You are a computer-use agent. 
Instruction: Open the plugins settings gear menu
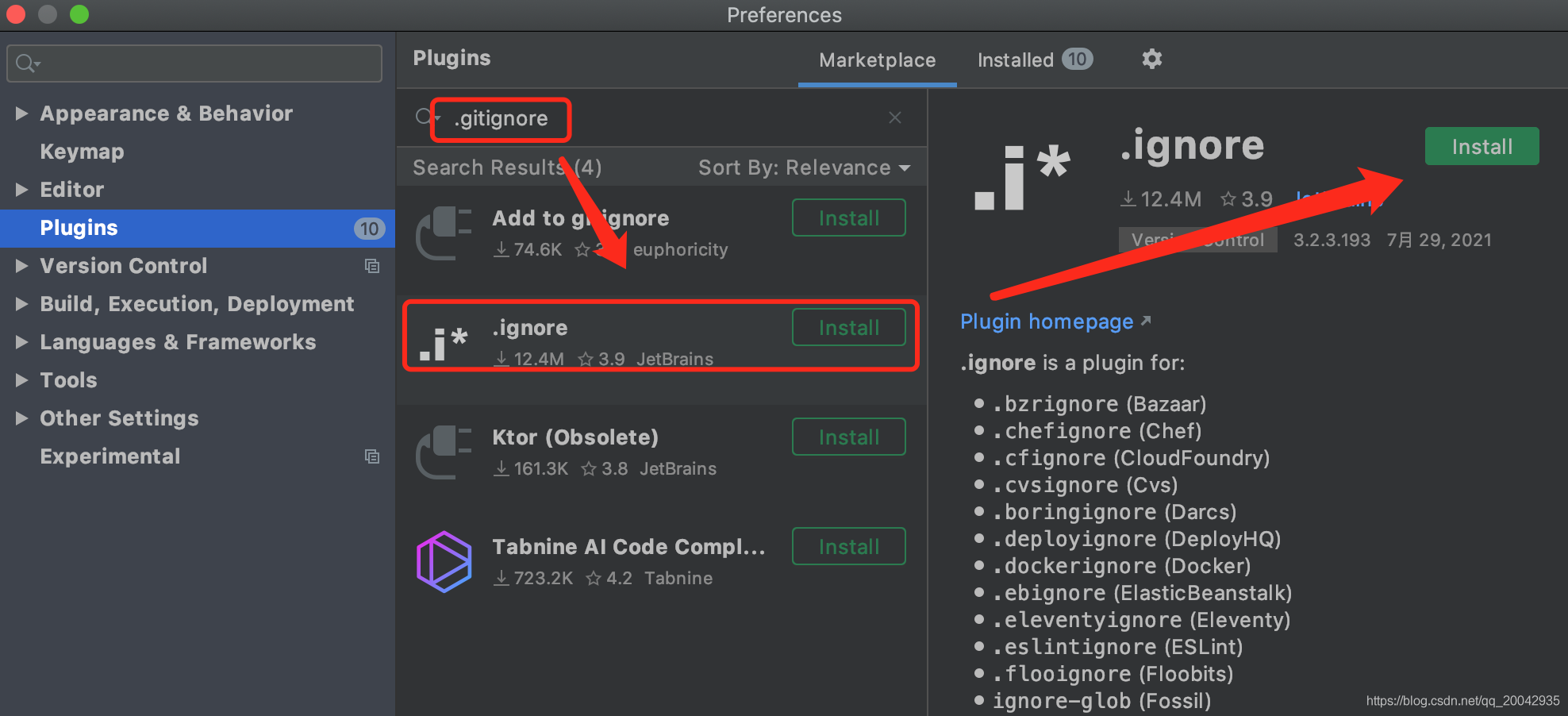pos(1151,60)
